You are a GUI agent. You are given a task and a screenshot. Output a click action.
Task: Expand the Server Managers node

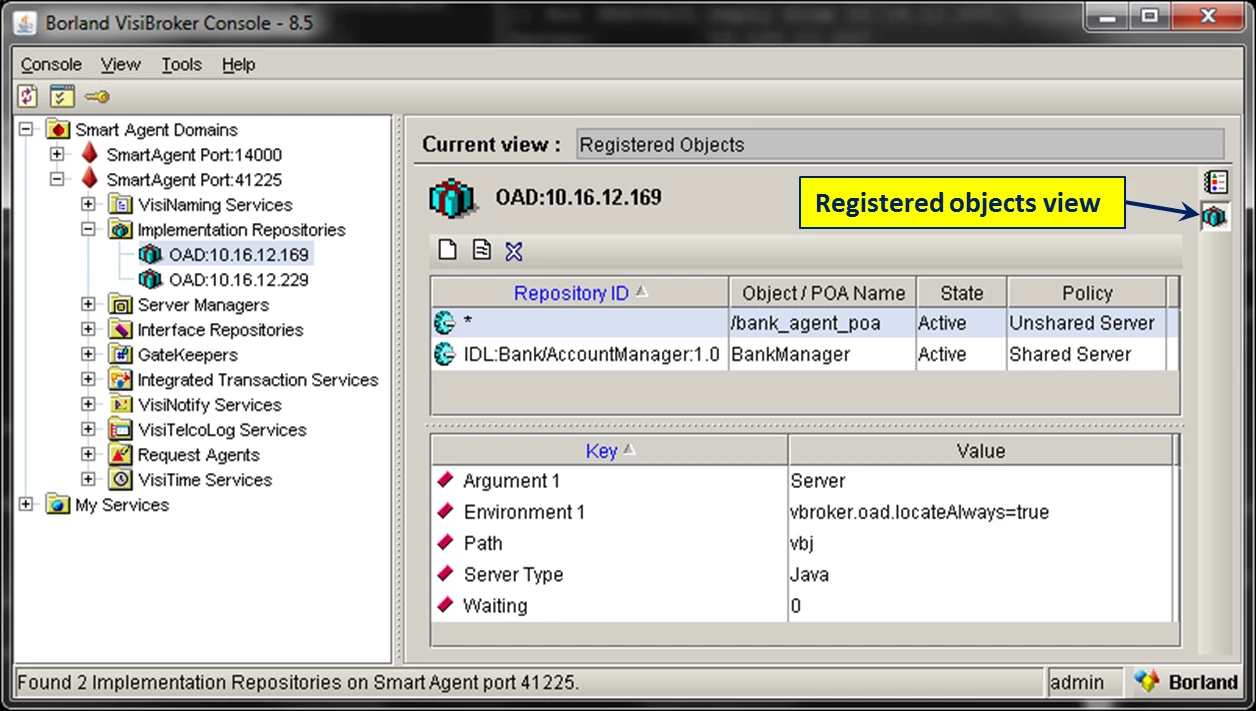pyautogui.click(x=89, y=304)
